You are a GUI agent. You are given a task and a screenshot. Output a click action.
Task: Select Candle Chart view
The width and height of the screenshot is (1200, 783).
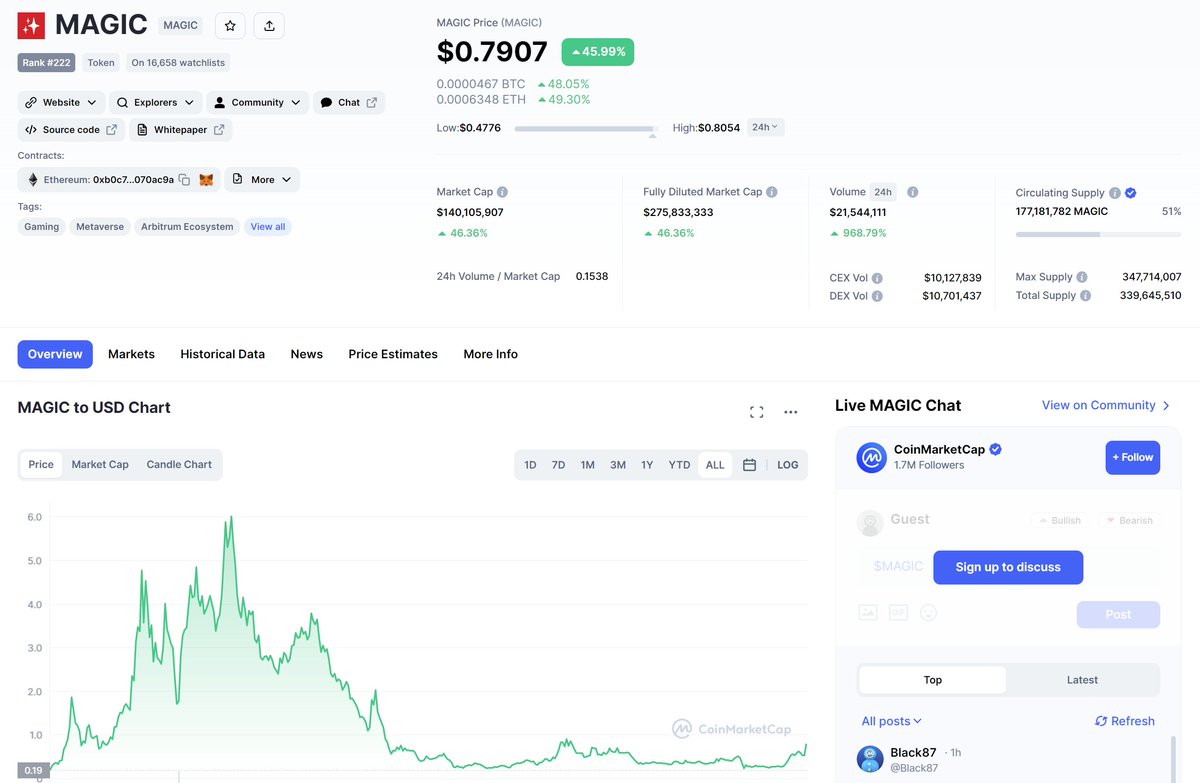[179, 464]
